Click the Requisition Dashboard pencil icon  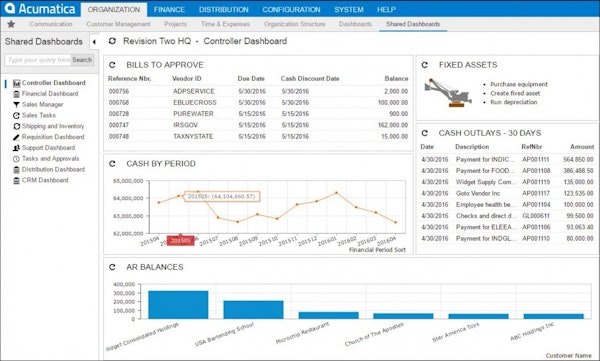[16, 137]
